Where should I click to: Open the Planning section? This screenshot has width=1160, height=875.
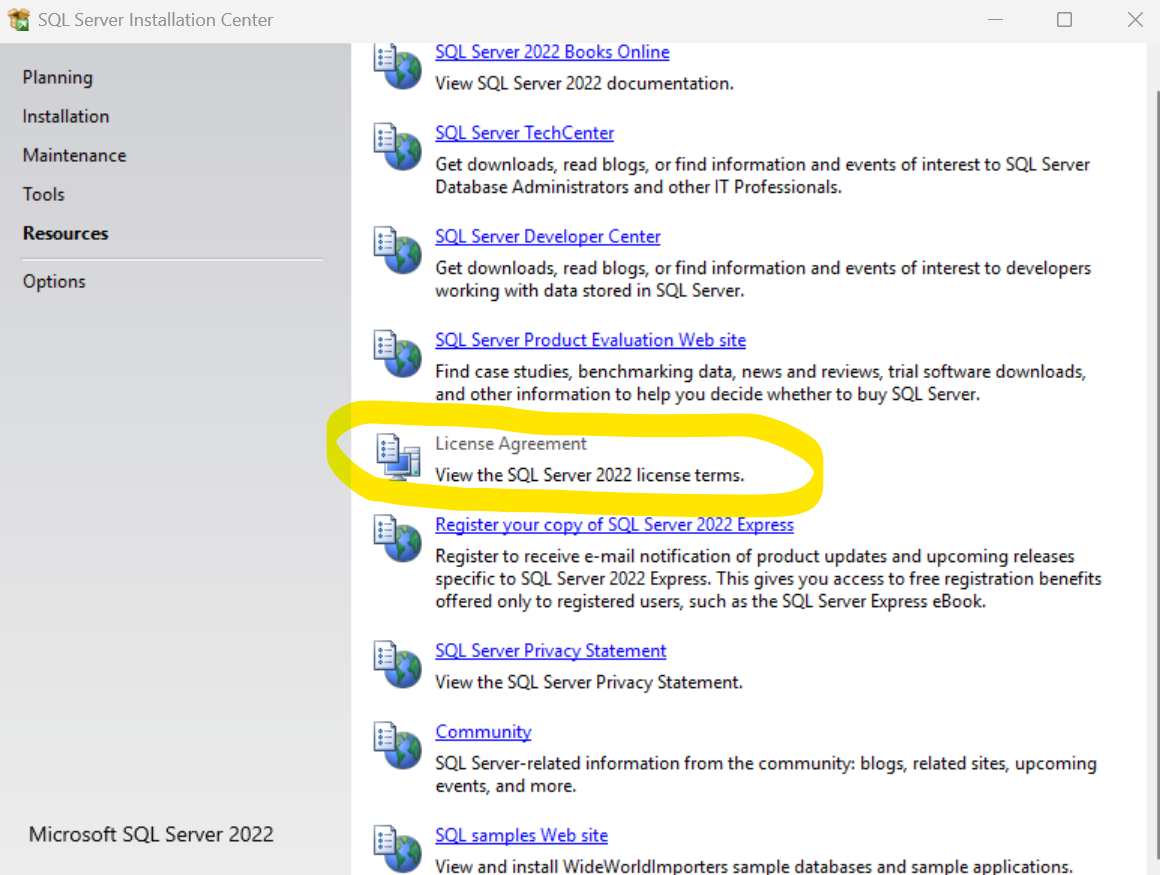(58, 78)
